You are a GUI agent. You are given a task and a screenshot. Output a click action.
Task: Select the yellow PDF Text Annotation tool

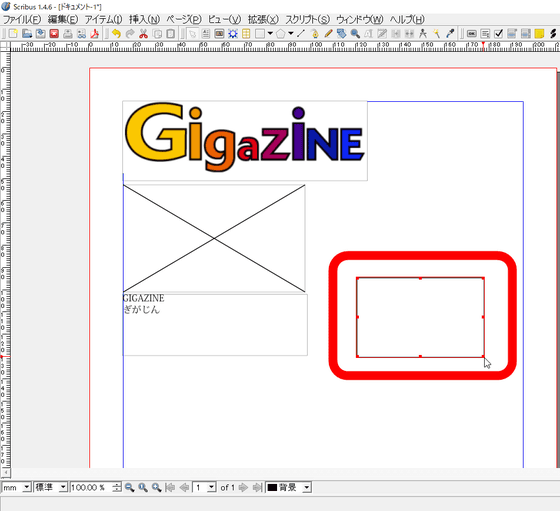(x=539, y=34)
